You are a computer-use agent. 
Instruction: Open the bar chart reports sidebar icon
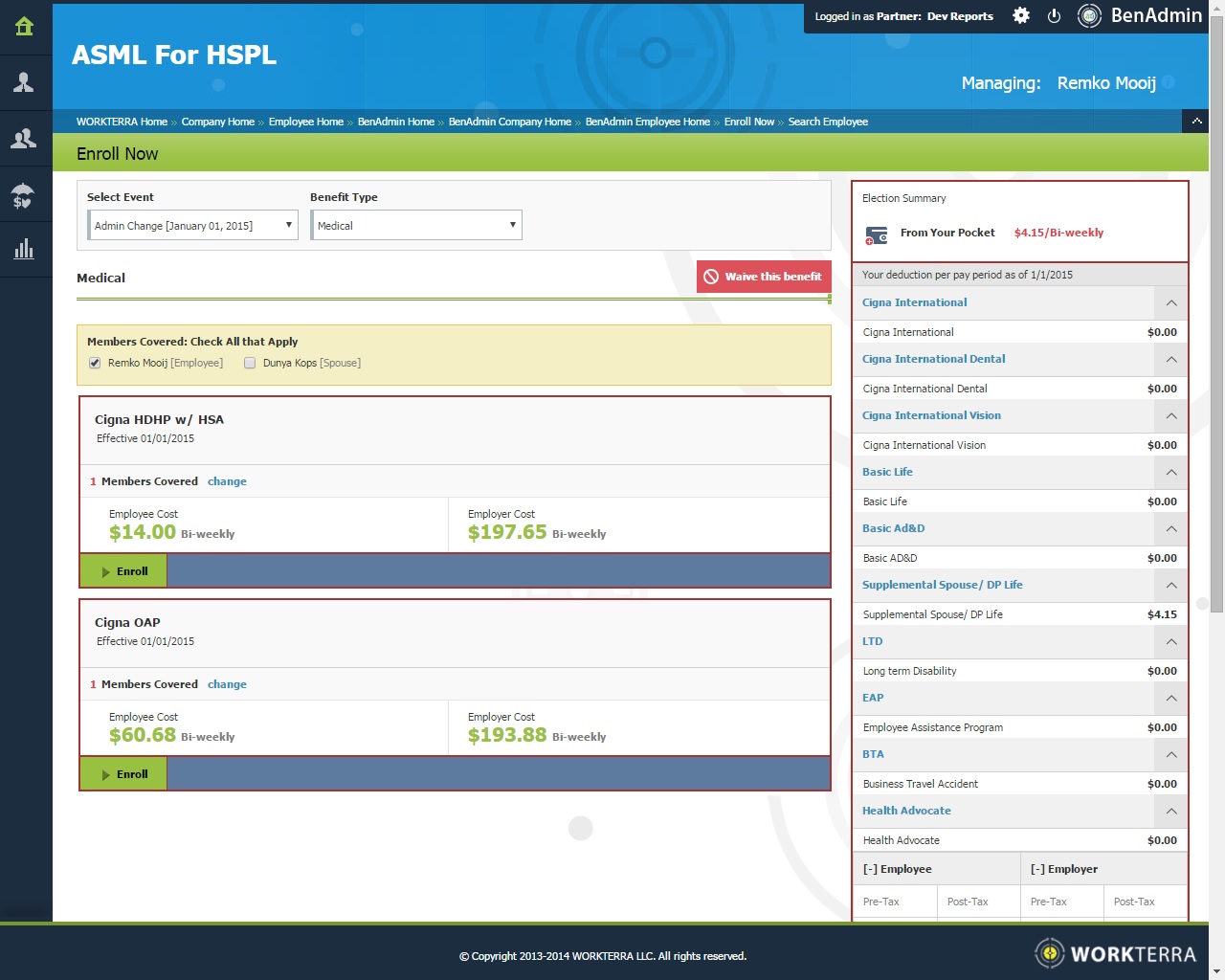[25, 250]
